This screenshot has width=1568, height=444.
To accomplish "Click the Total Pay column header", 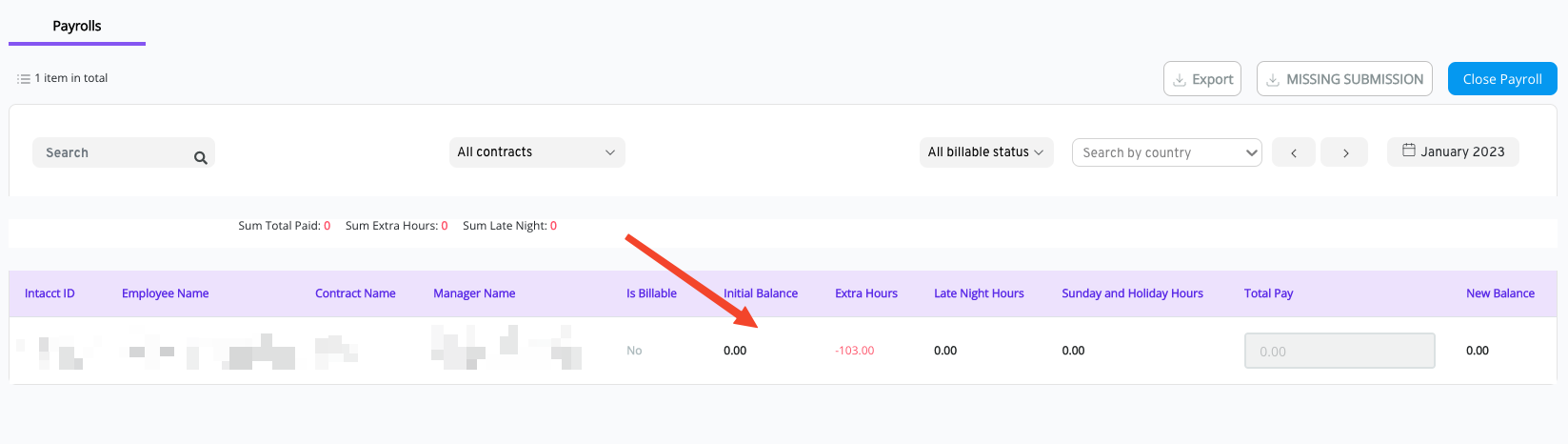I will (1268, 293).
